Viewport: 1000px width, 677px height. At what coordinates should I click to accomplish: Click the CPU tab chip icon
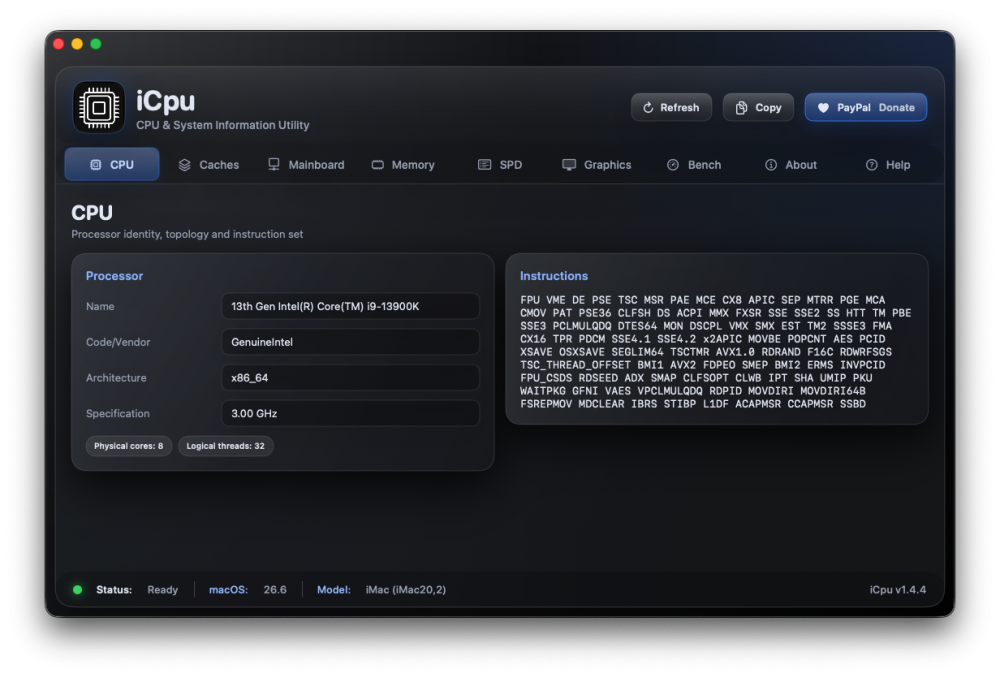[x=96, y=164]
